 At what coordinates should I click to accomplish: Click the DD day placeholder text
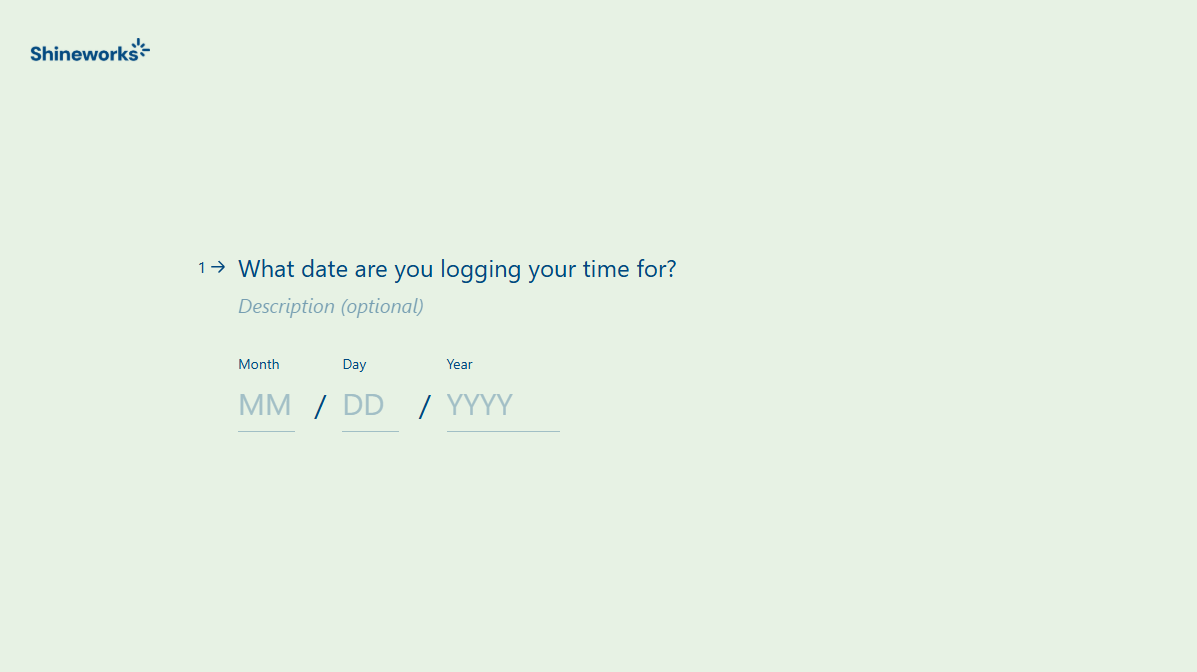point(364,405)
